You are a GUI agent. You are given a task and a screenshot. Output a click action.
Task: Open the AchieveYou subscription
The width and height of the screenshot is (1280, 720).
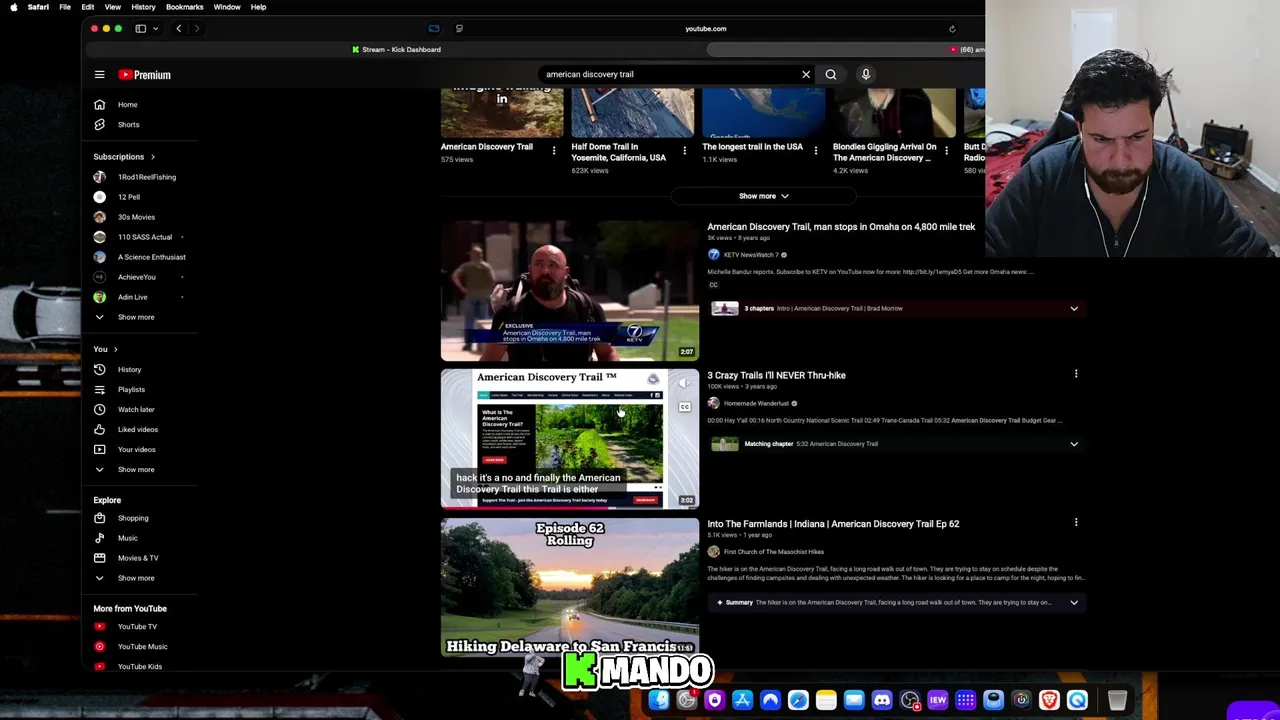(137, 277)
